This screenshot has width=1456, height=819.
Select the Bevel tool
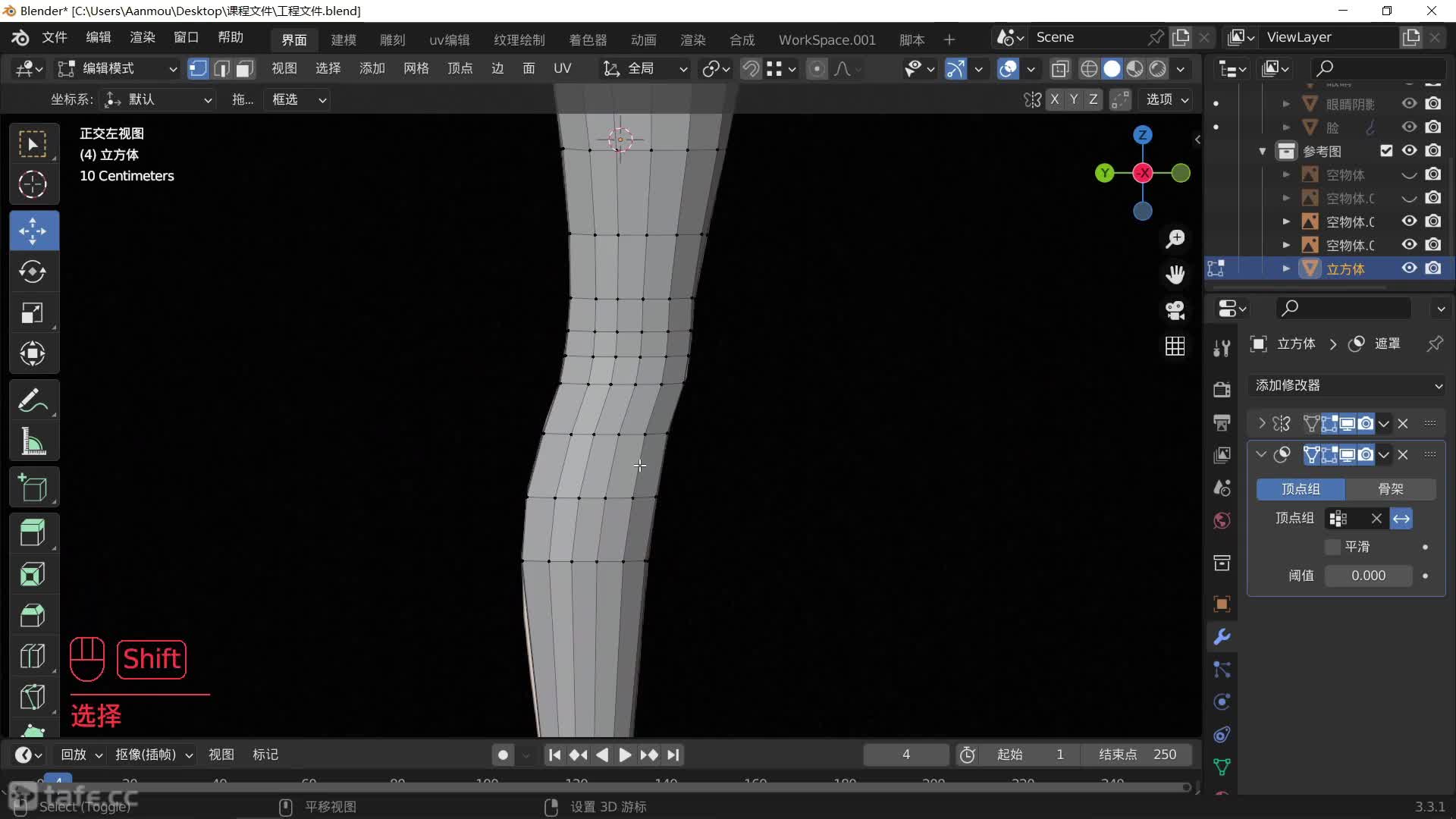tap(33, 615)
